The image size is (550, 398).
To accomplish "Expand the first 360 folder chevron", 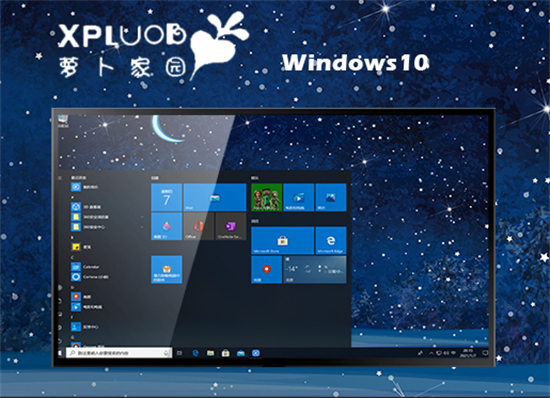I will coord(142,217).
